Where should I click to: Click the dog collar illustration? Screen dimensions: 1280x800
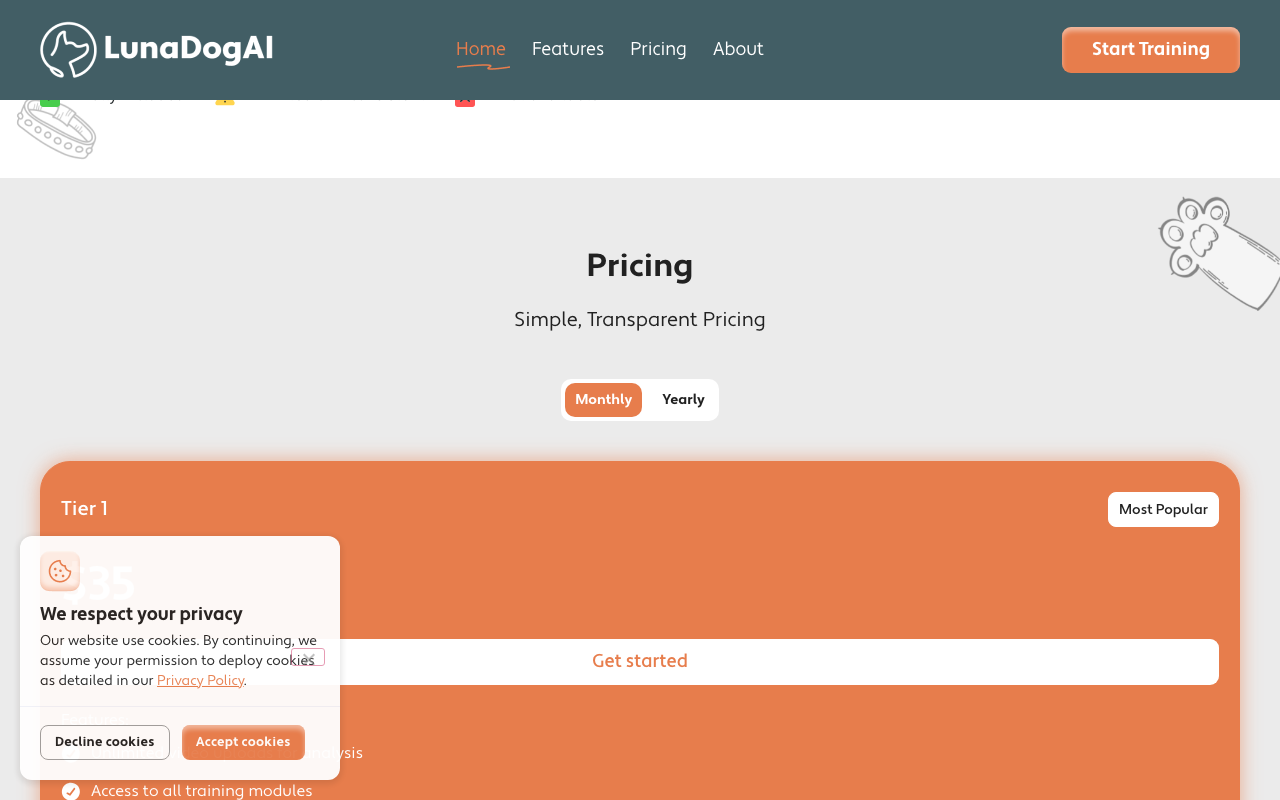coord(57,130)
